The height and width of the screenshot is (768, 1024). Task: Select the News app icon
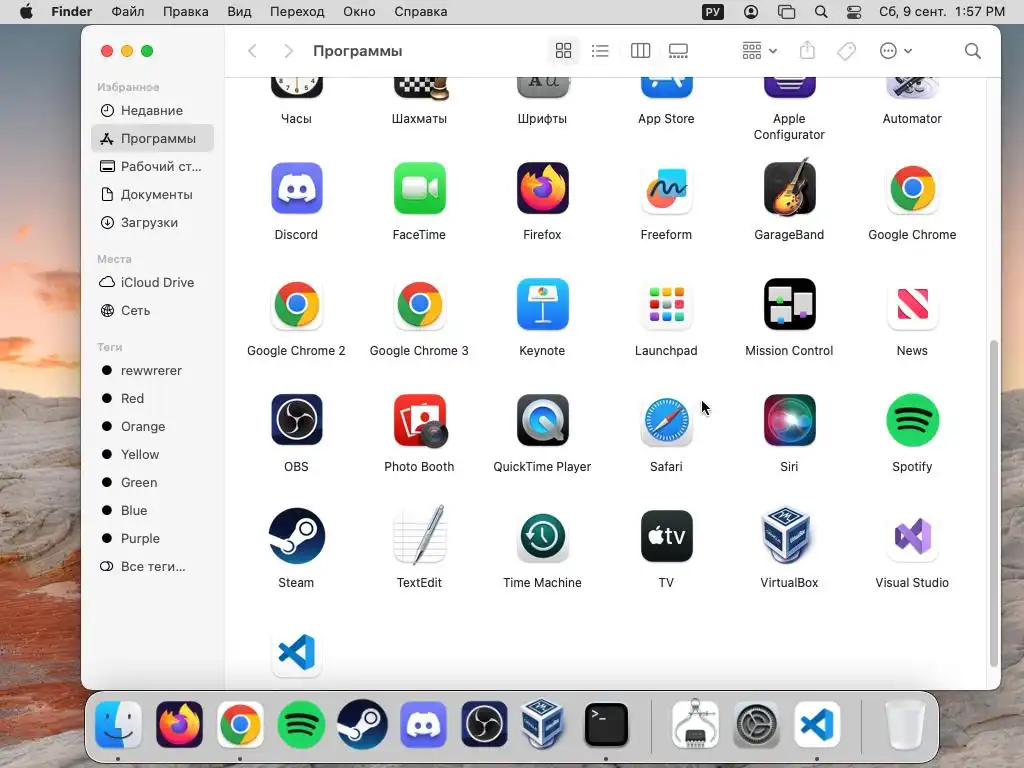click(912, 304)
